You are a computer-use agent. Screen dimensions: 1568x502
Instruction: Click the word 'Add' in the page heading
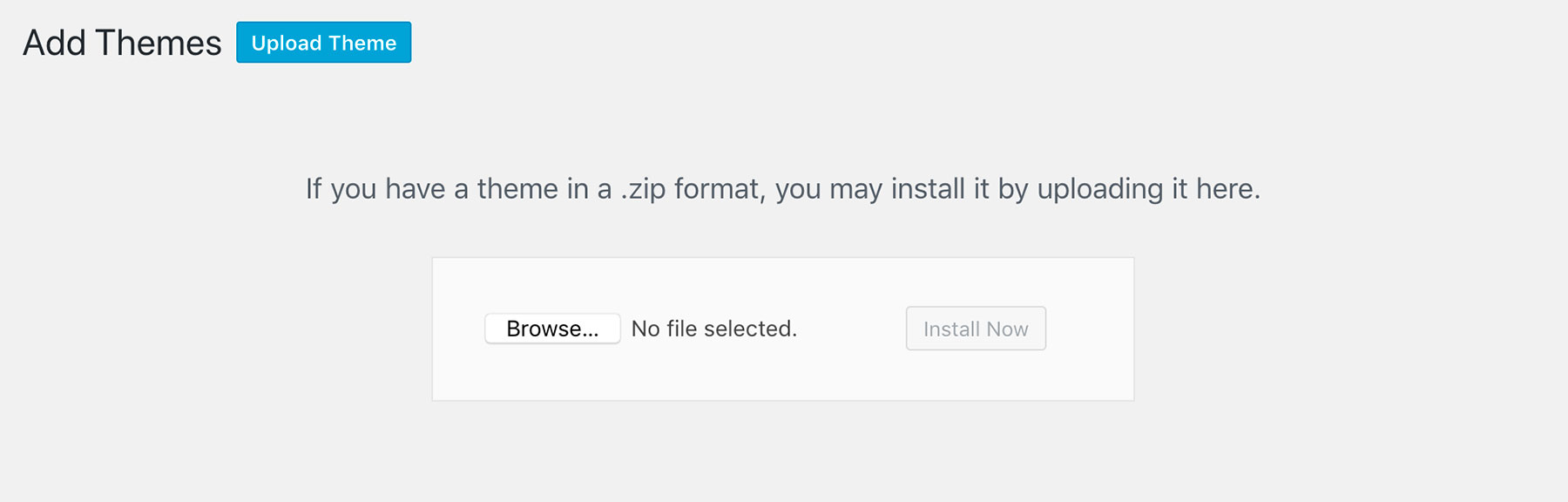point(54,43)
